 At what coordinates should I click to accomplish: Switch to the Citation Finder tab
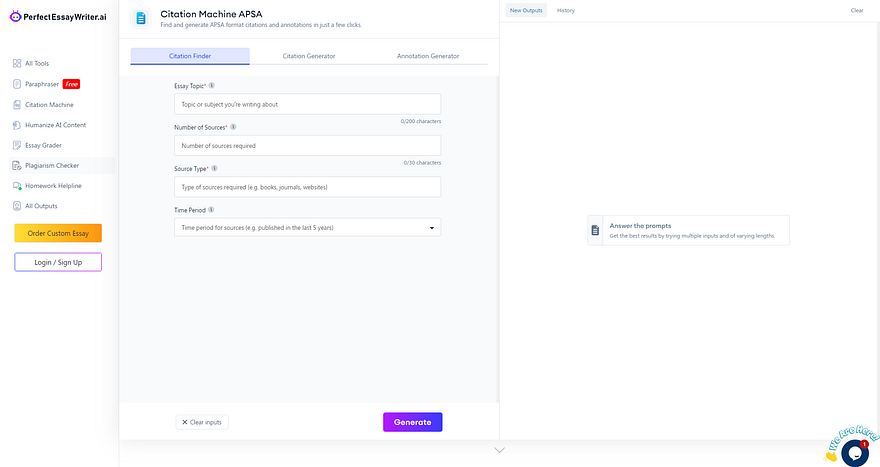pyautogui.click(x=190, y=56)
